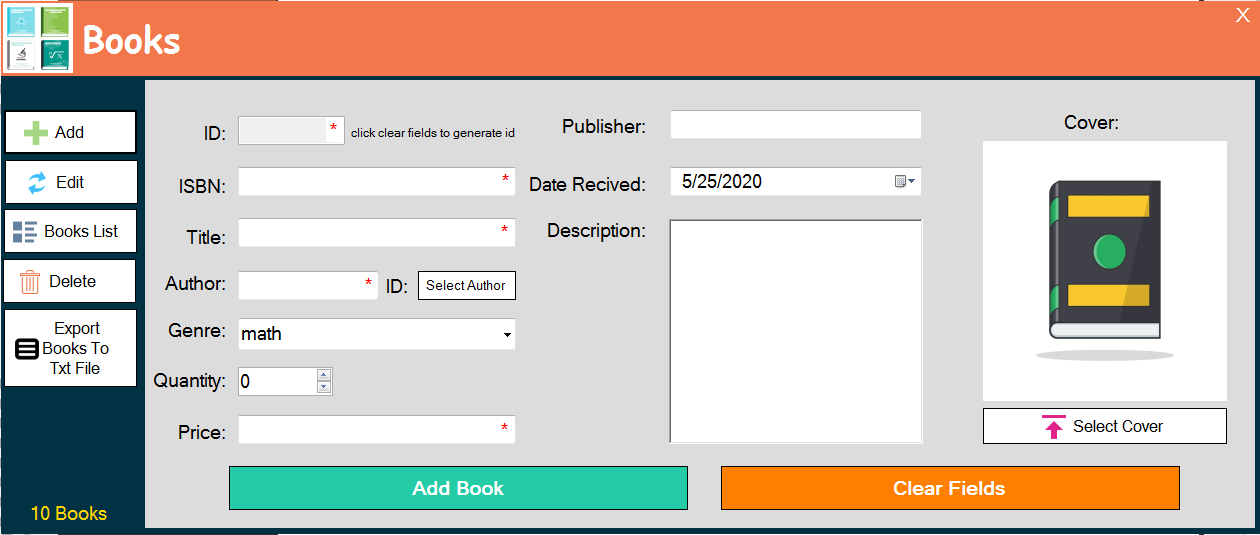1260x535 pixels.
Task: Click the Select Cover upload button
Action: 1105,426
